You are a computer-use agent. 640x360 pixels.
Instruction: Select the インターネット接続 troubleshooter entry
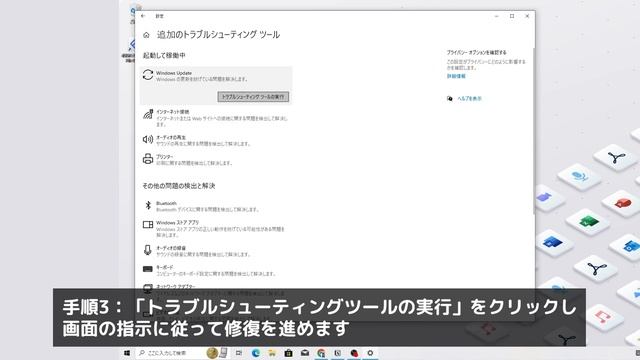coord(216,118)
